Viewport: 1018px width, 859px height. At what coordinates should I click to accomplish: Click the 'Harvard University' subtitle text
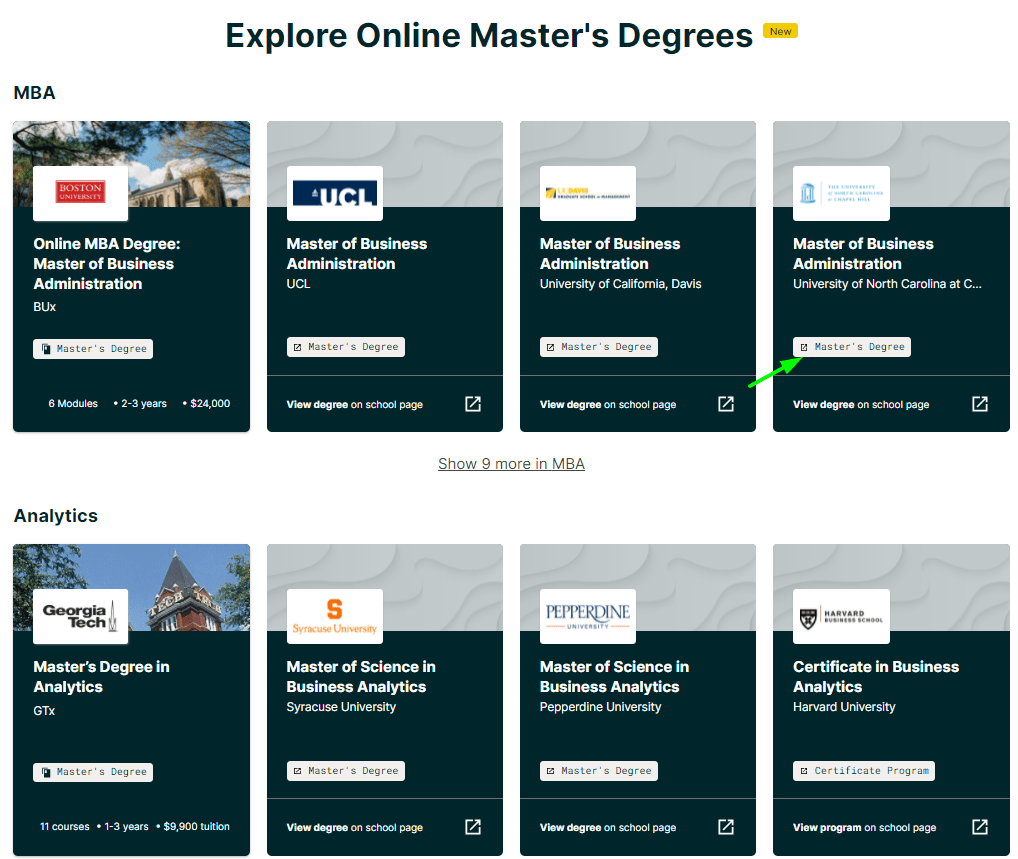[844, 707]
